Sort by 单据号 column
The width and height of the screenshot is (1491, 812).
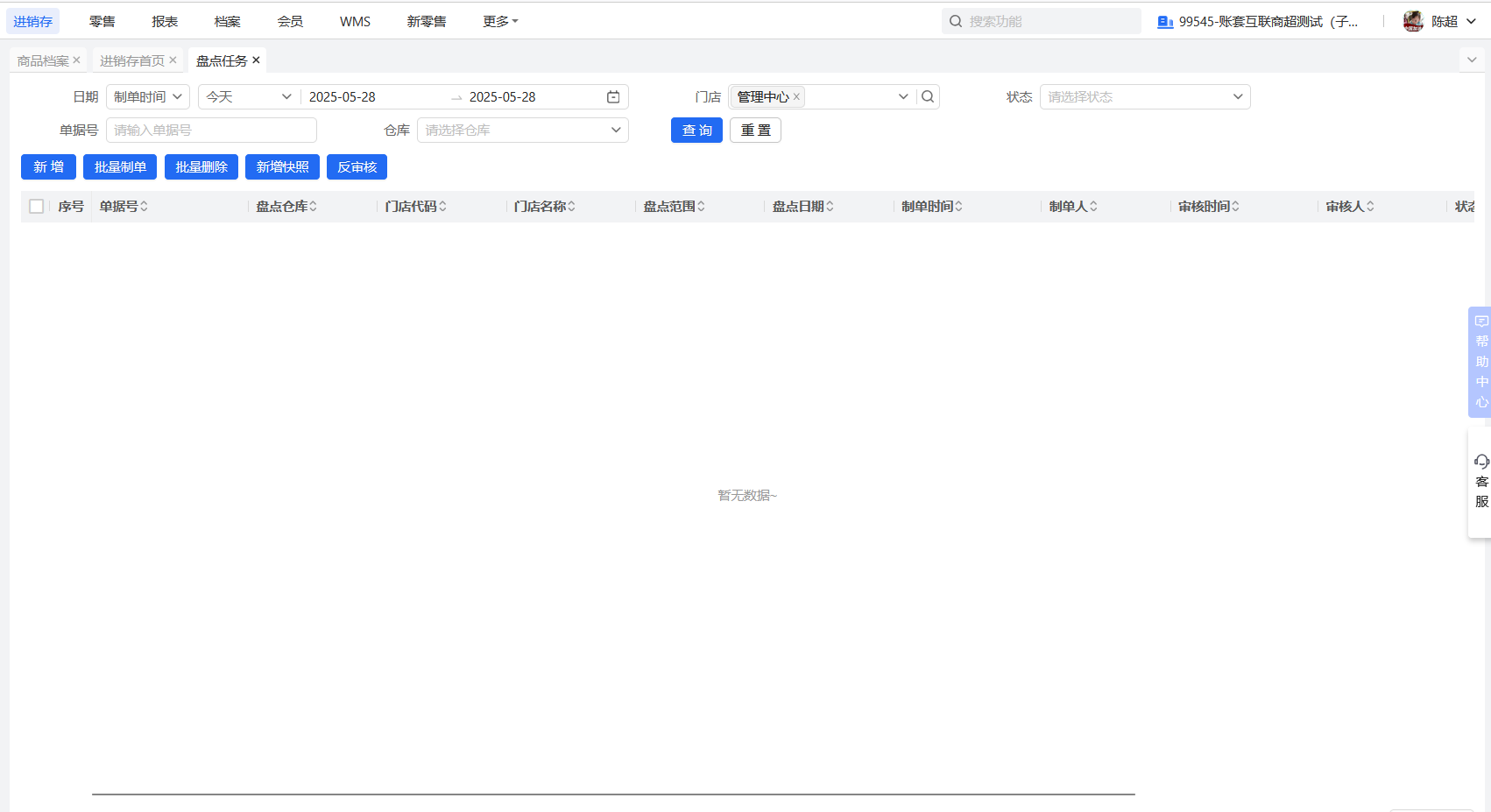[144, 207]
